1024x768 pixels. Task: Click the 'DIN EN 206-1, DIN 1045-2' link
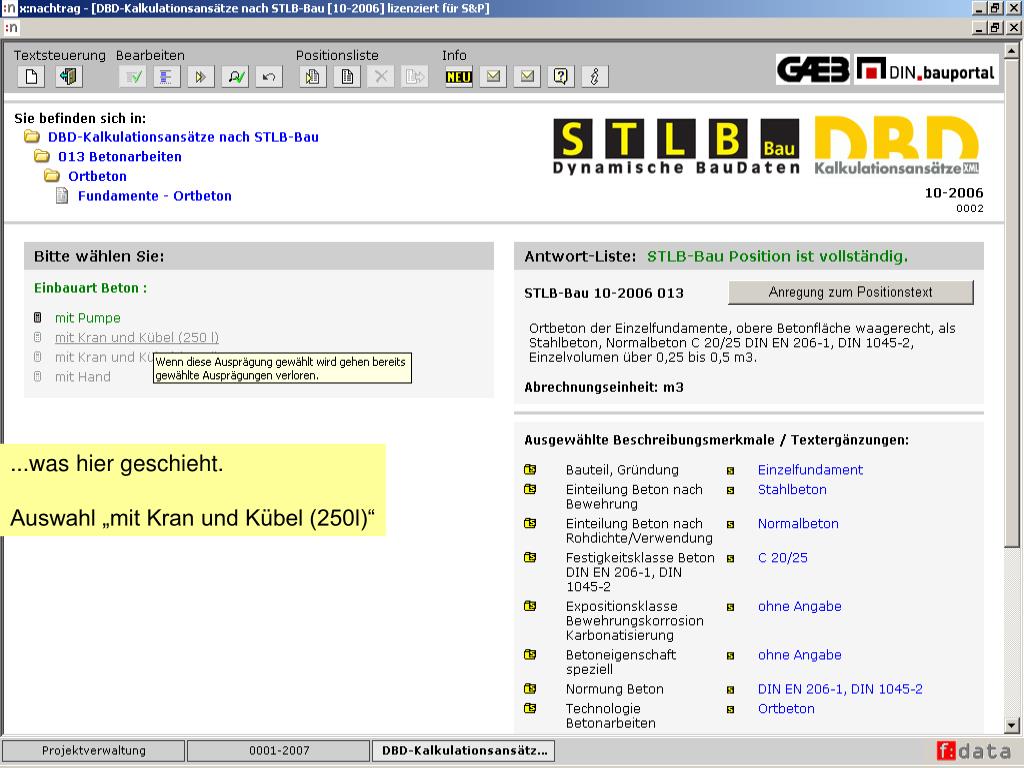840,689
